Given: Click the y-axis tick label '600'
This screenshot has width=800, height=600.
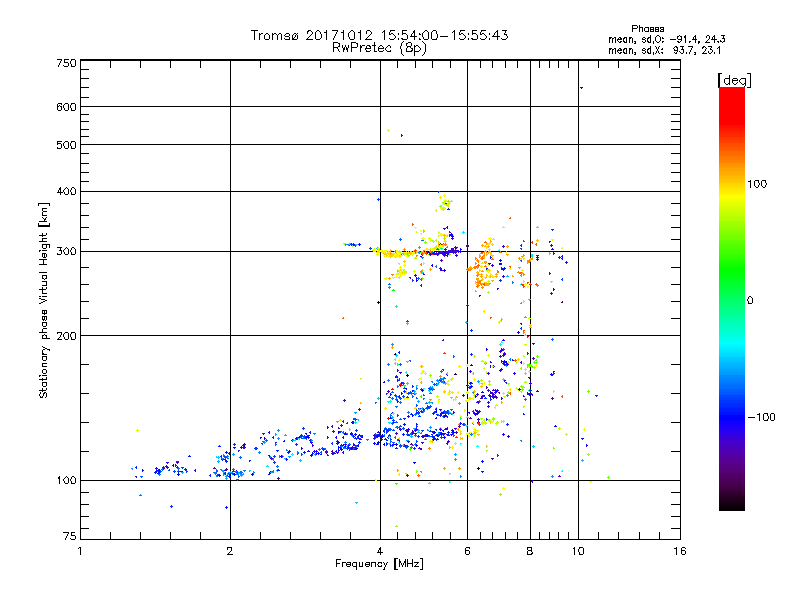Looking at the screenshot, I should [66, 107].
